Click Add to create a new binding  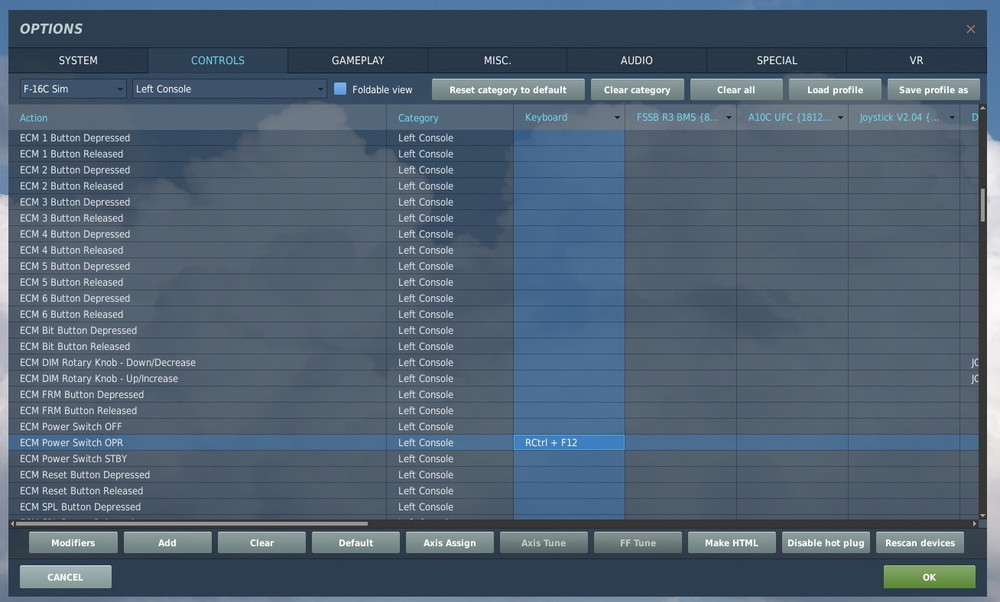[167, 542]
